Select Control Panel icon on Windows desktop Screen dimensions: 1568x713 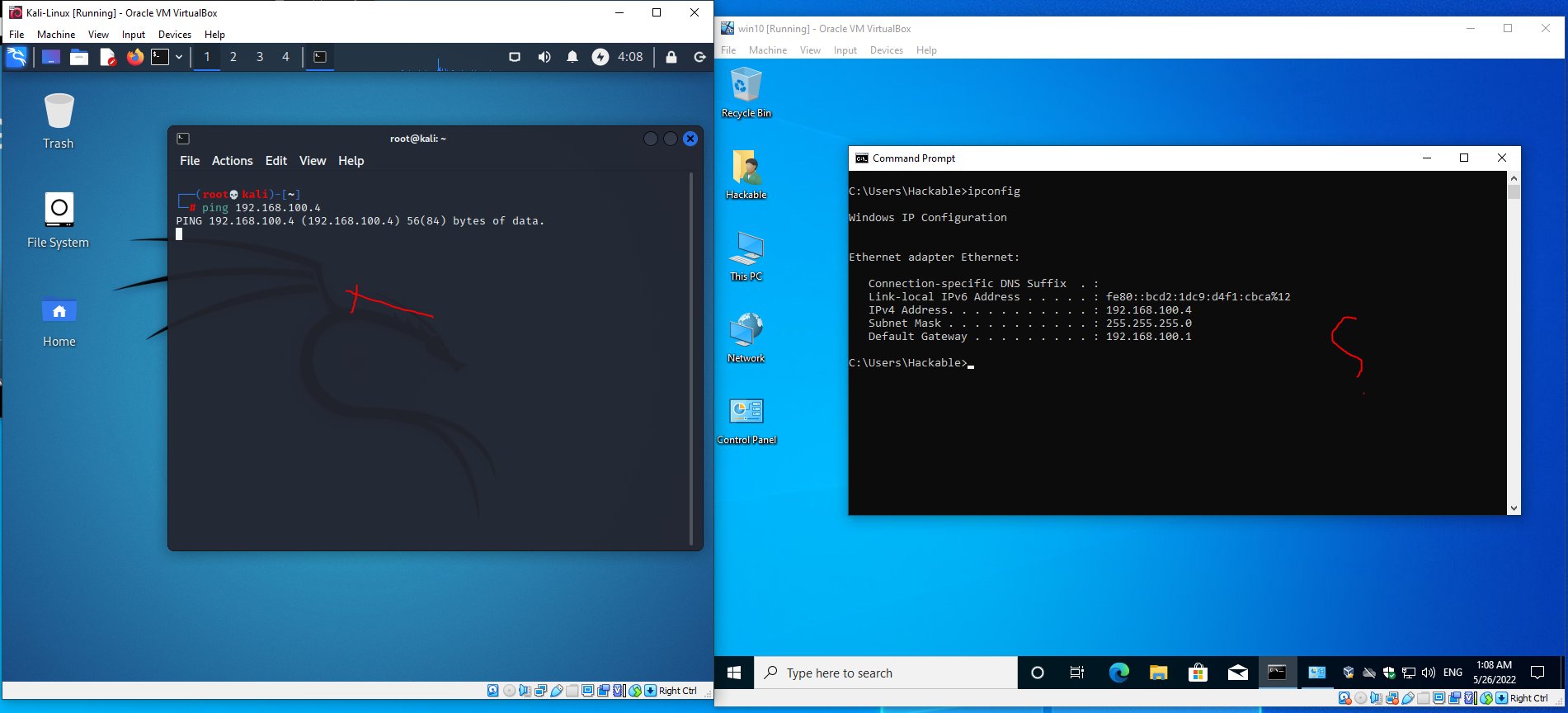coord(746,420)
